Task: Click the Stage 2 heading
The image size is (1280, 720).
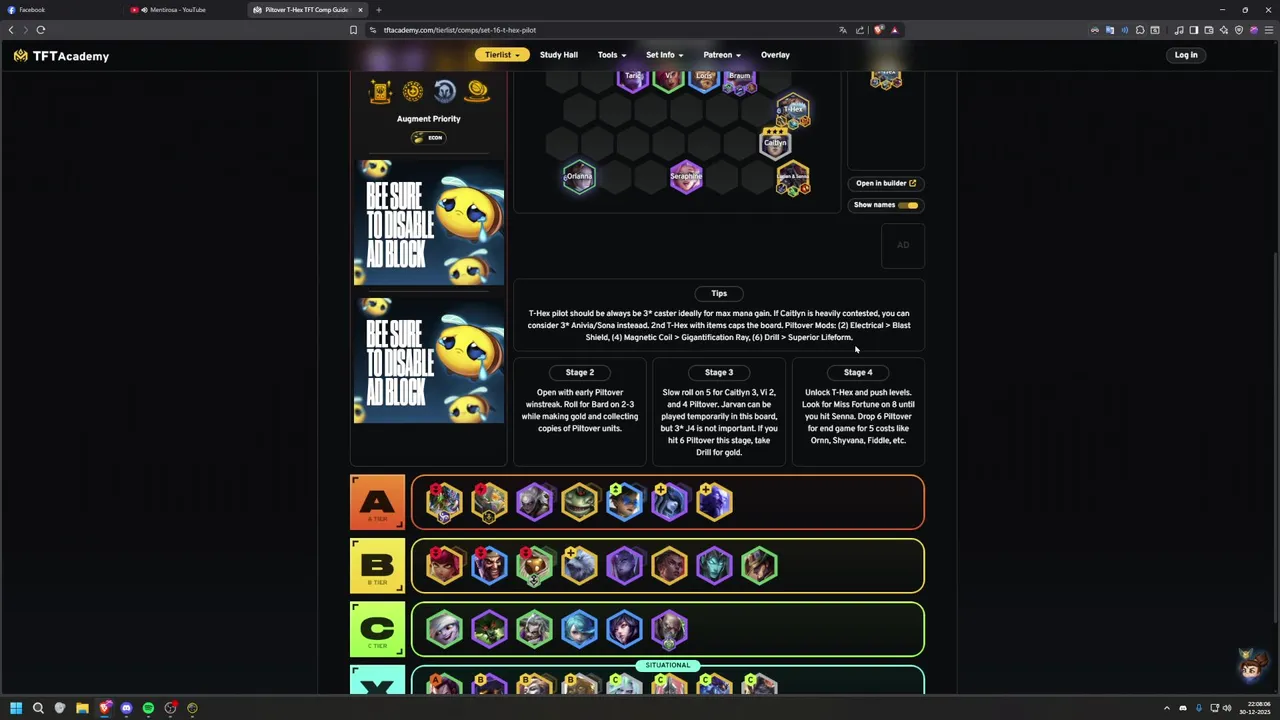Action: [x=580, y=372]
